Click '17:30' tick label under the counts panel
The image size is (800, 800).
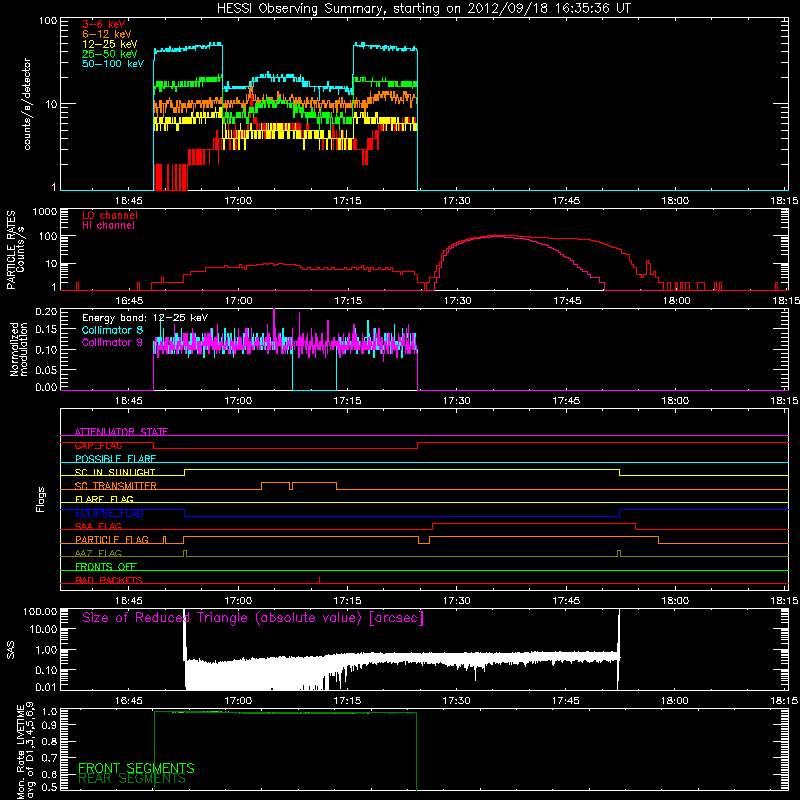(x=457, y=201)
